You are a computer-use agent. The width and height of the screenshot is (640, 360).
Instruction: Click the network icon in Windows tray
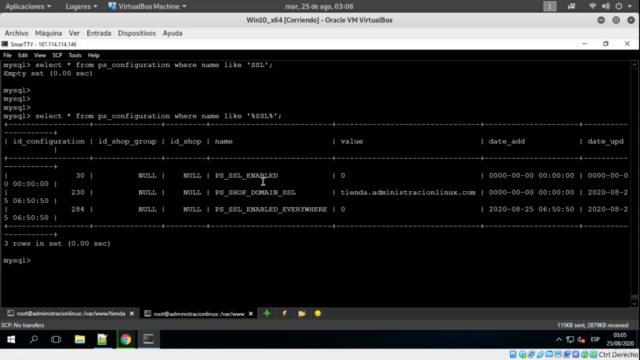click(570, 340)
